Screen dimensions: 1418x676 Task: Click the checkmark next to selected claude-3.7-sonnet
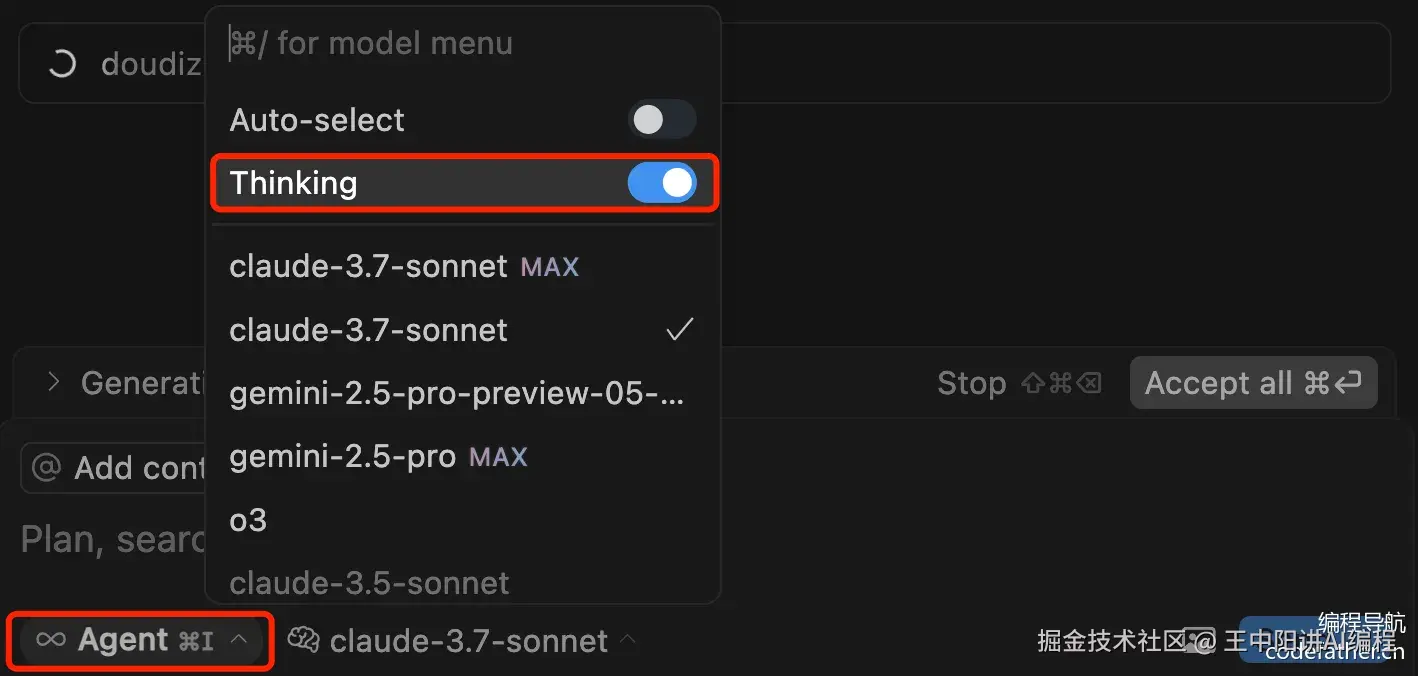click(680, 329)
